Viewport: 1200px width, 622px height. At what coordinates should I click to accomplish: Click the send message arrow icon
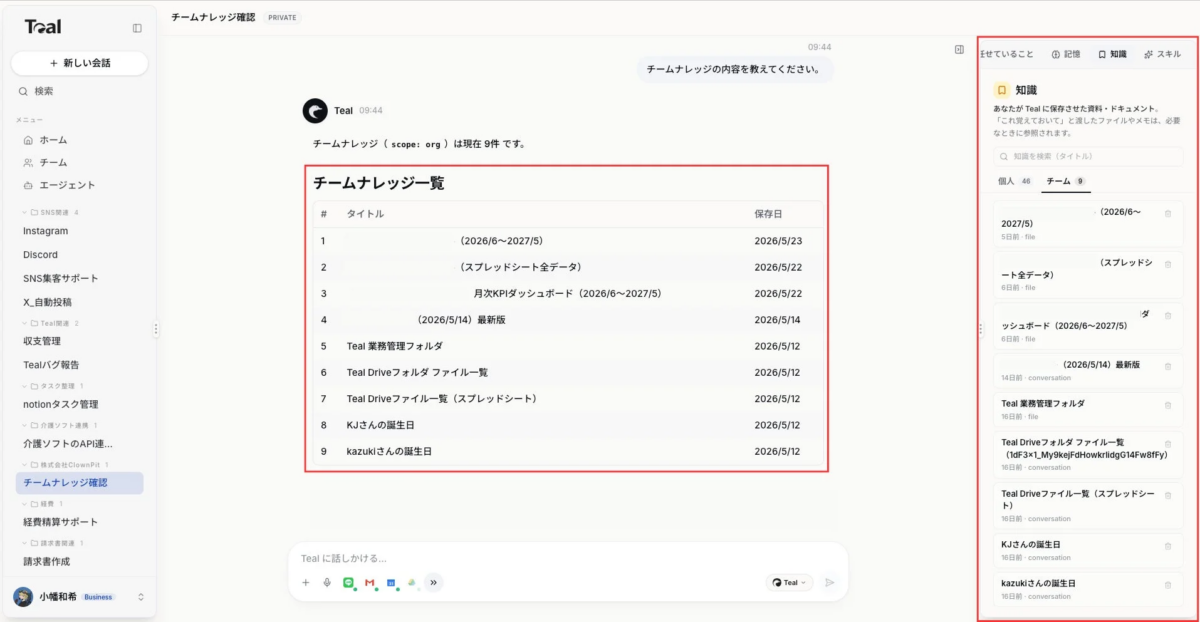click(829, 582)
